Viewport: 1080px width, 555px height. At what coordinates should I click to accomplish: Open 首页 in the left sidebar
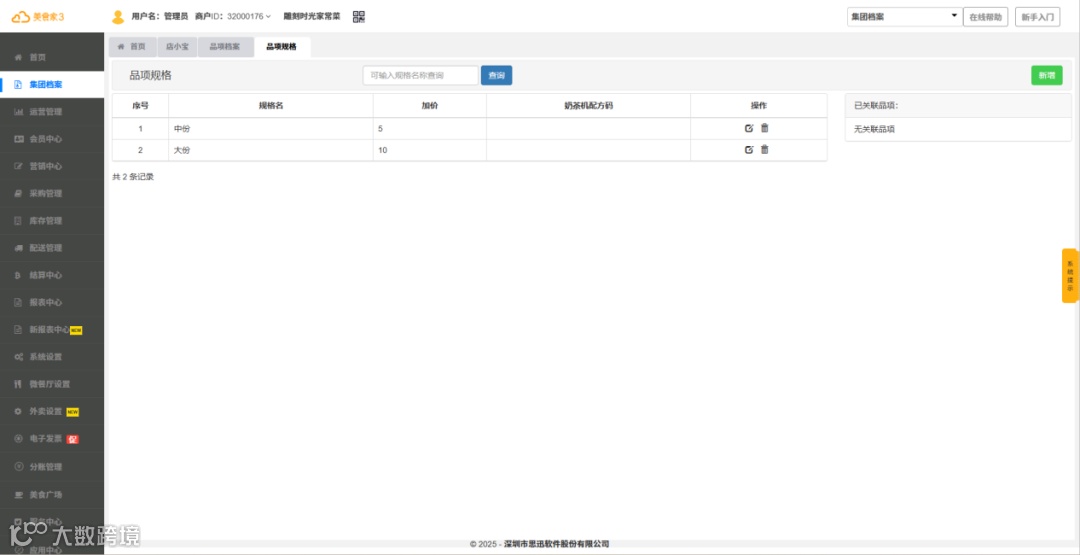coord(52,58)
